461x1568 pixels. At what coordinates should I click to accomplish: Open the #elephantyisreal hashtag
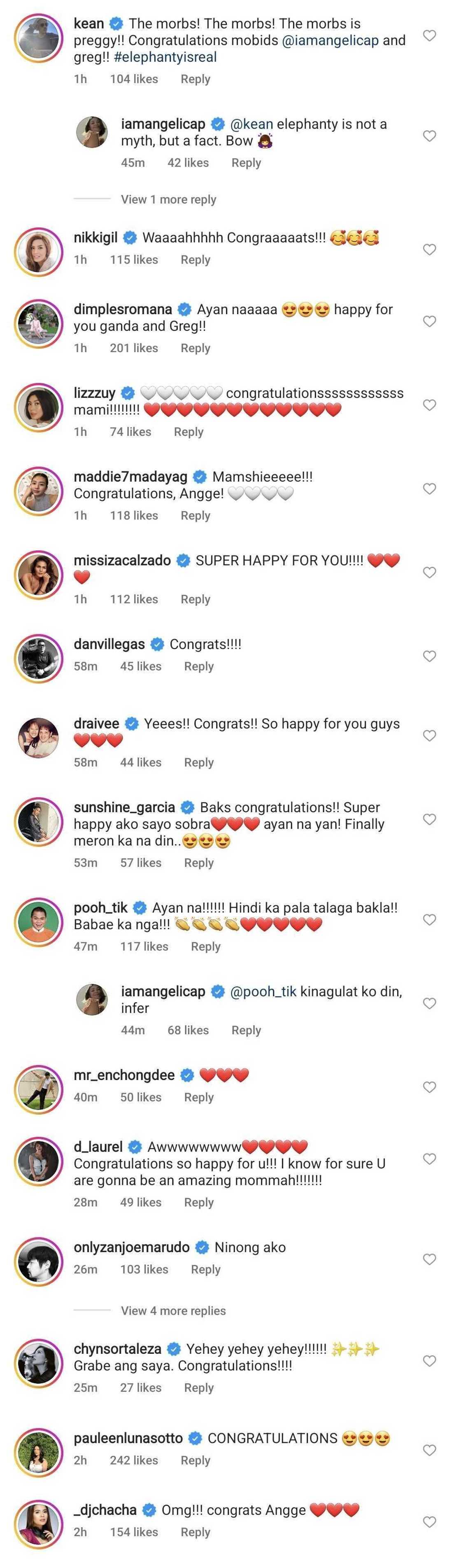[165, 57]
